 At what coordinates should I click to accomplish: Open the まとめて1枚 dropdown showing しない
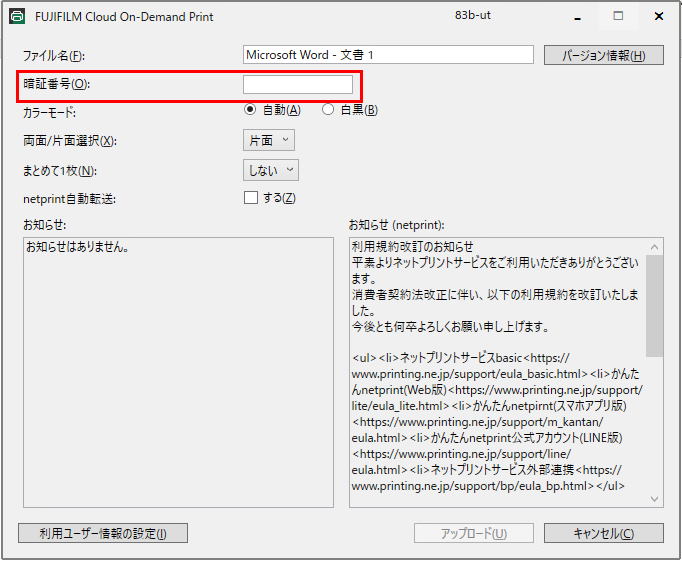click(x=271, y=170)
